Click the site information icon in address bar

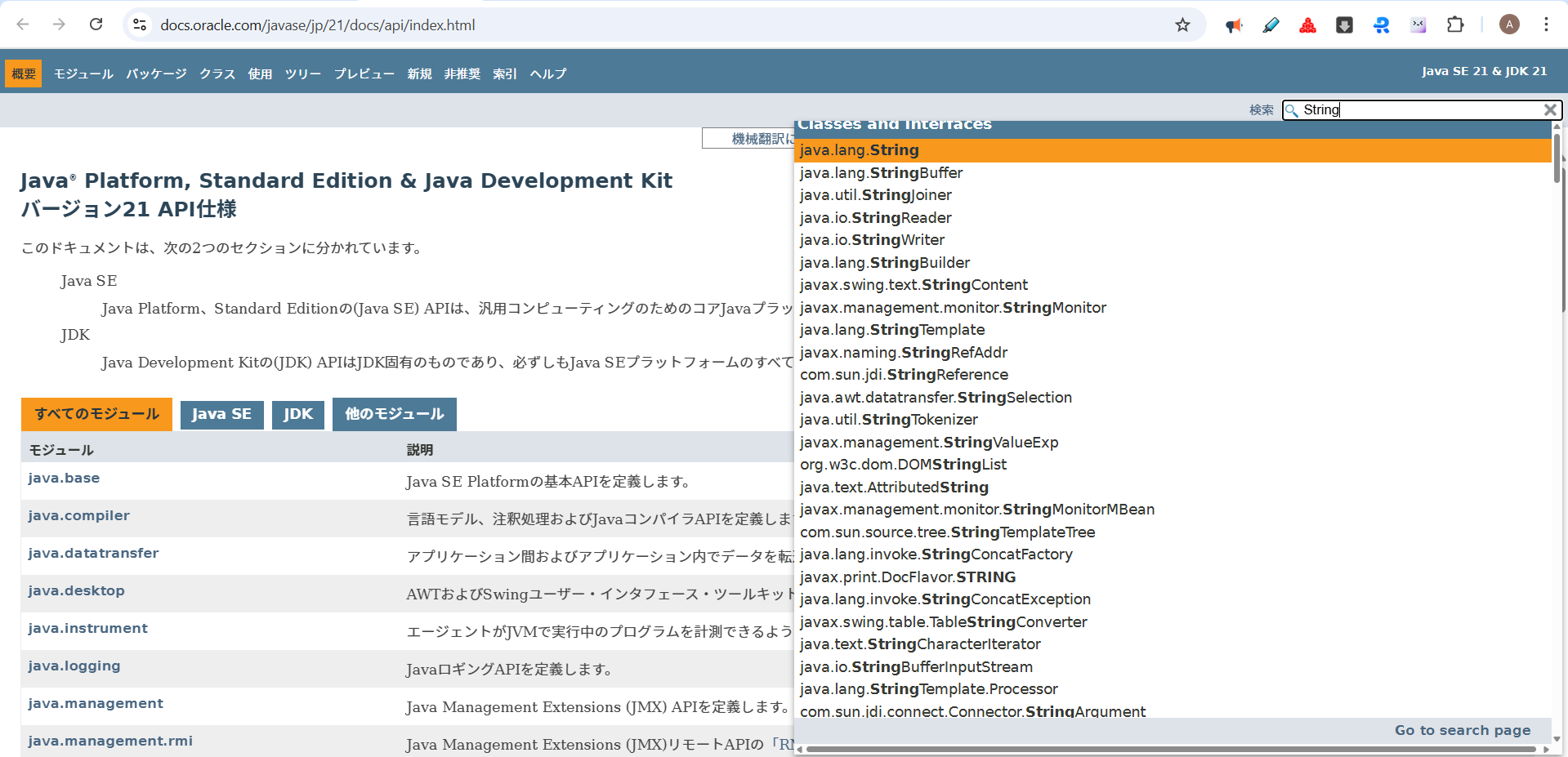pyautogui.click(x=141, y=24)
